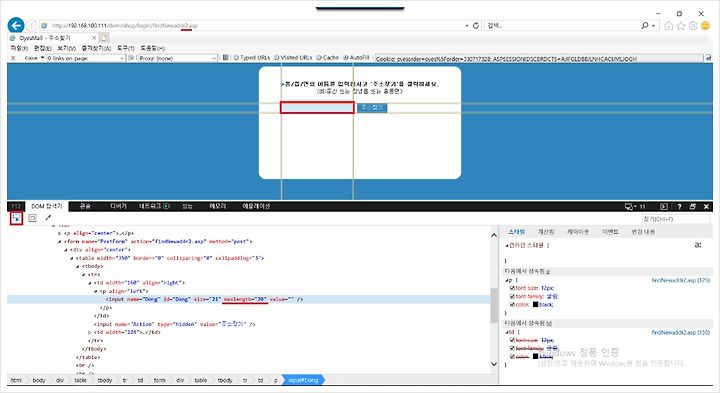Close the F12 developer tools panel

[707, 207]
